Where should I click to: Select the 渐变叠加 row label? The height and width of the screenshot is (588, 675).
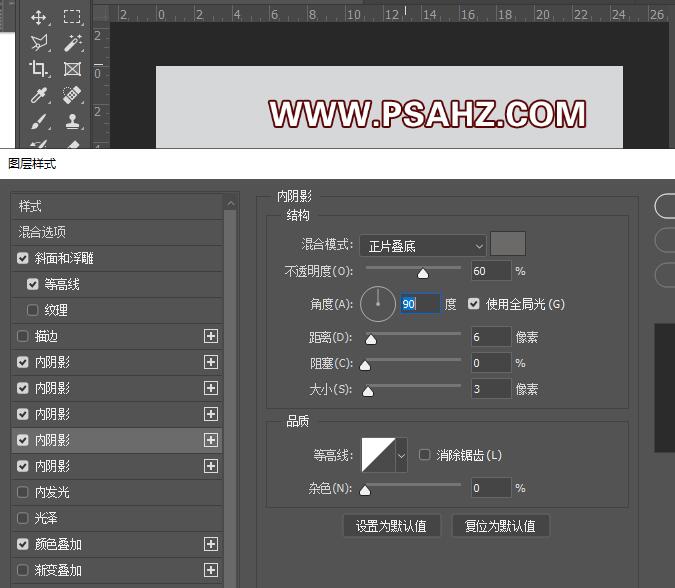[x=58, y=570]
